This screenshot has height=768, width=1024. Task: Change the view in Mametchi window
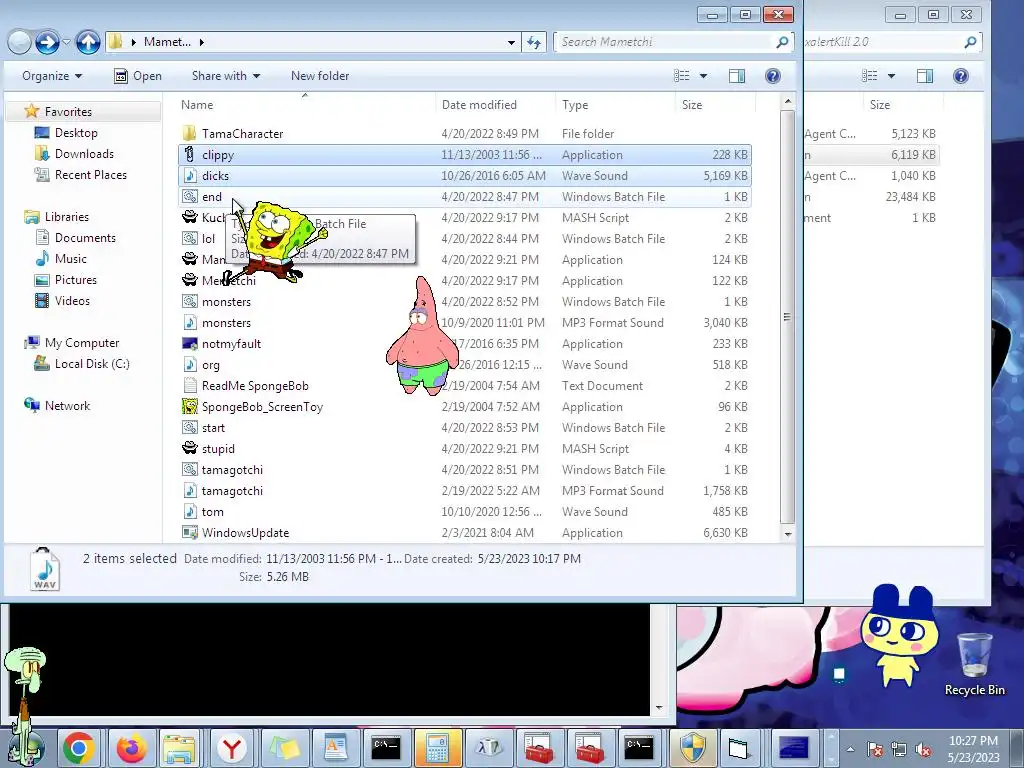point(682,76)
